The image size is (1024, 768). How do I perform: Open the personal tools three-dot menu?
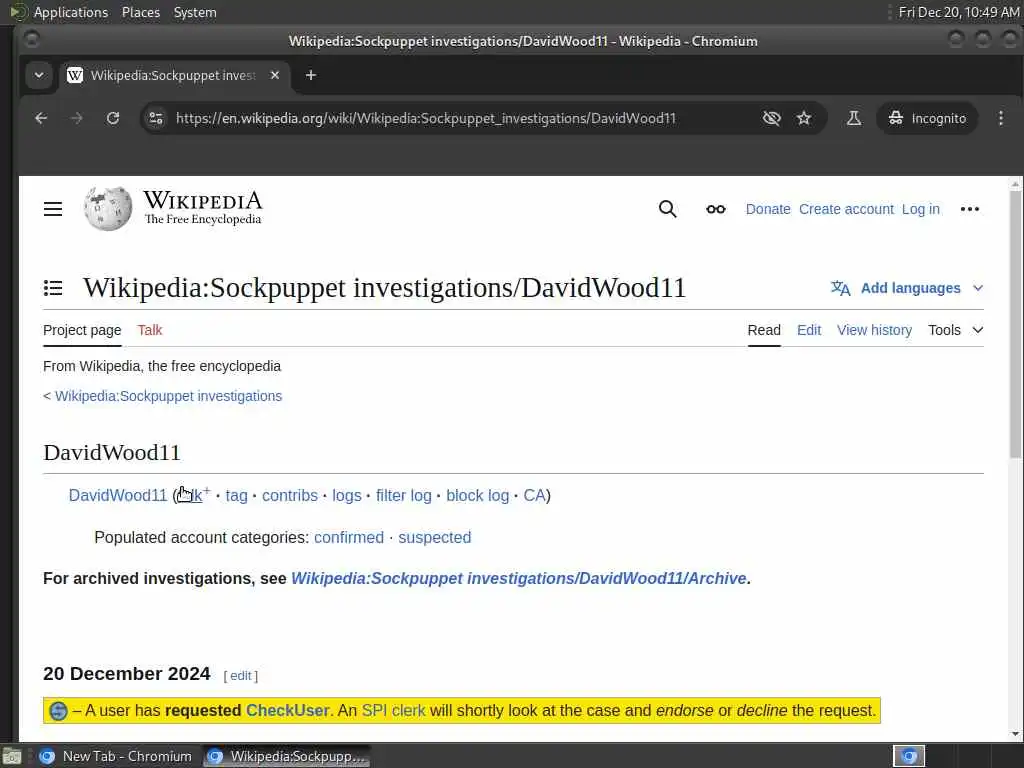click(970, 209)
